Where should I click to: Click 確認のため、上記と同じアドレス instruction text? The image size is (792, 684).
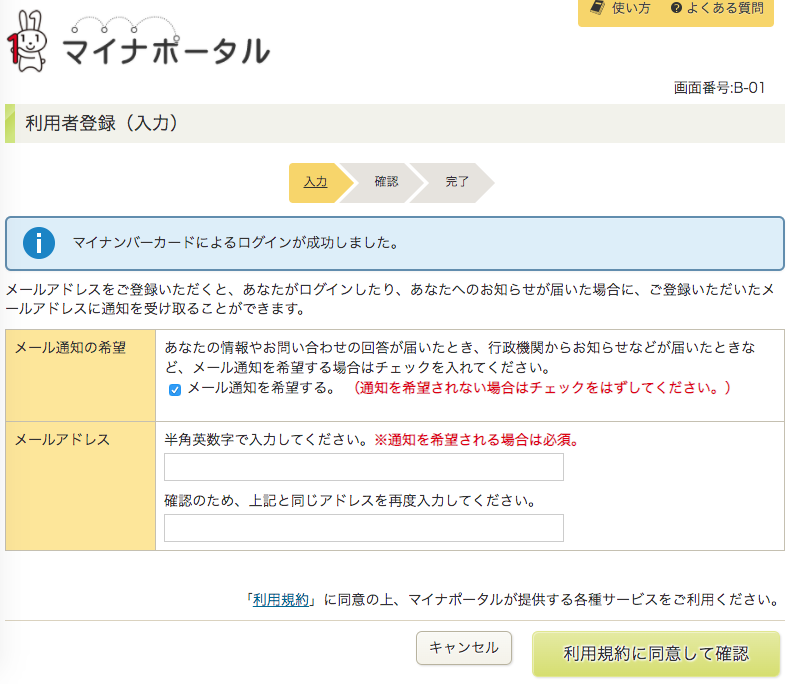[x=350, y=501]
